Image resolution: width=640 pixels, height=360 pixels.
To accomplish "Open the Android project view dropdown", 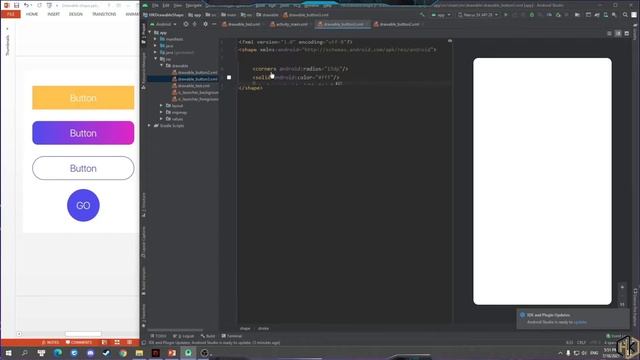I will pos(163,24).
